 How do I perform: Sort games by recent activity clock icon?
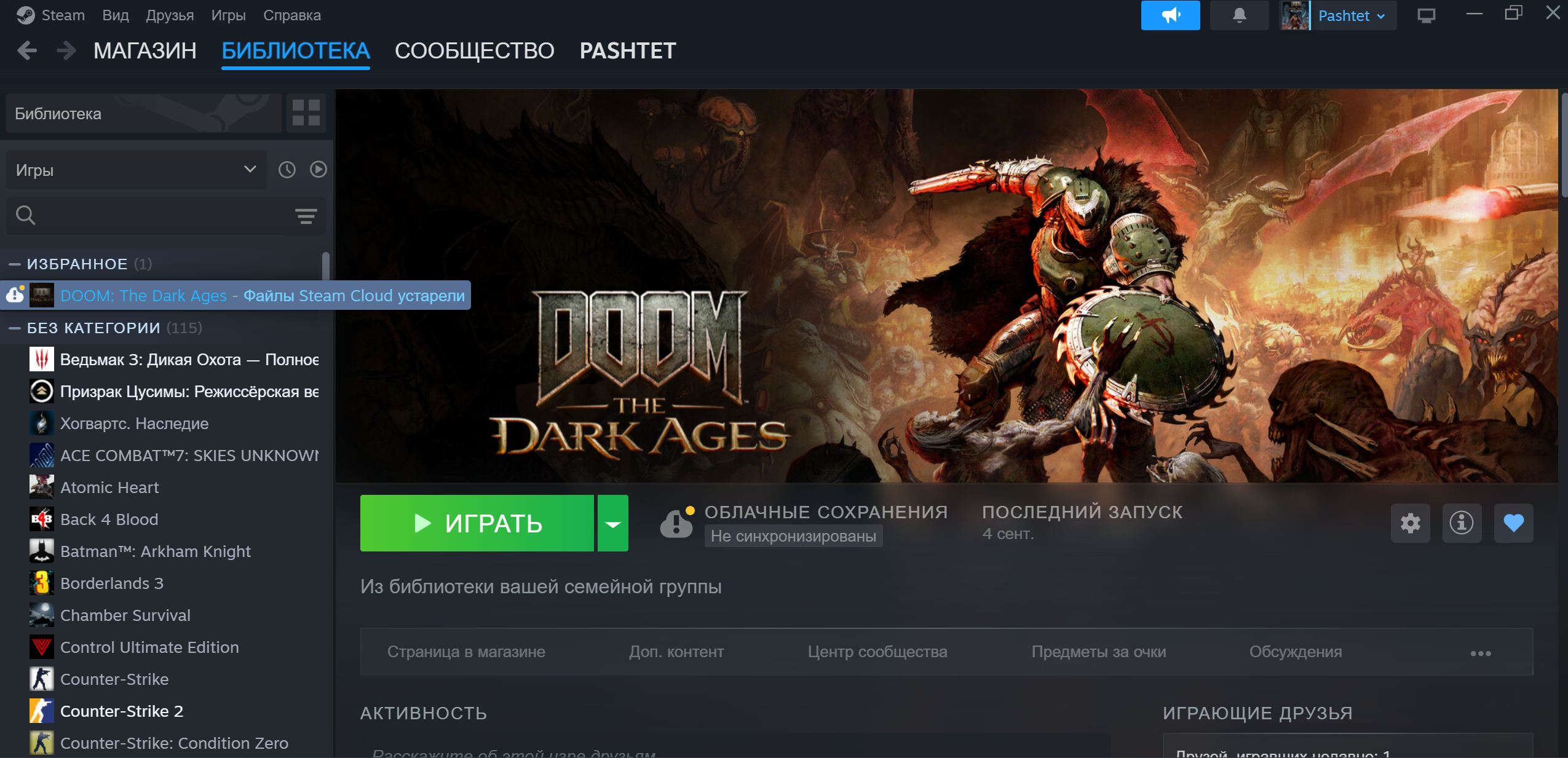(287, 170)
